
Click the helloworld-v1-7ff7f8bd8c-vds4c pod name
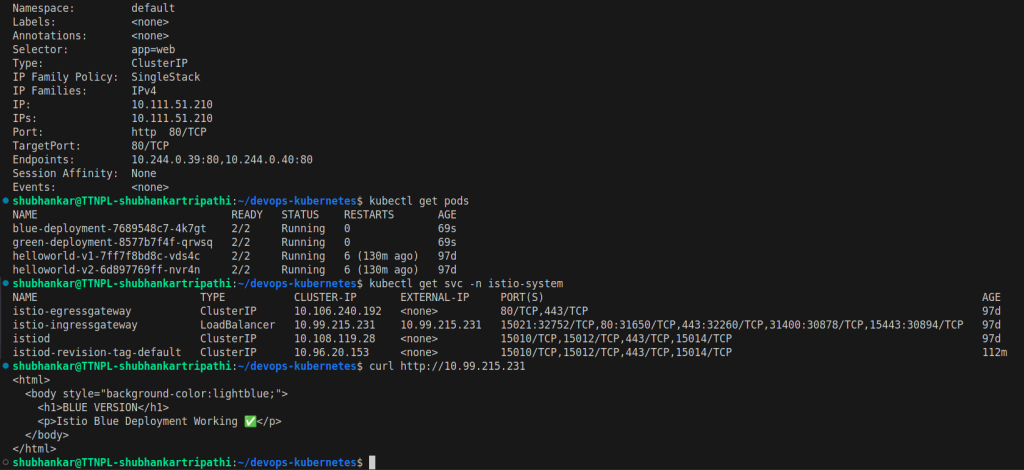click(x=106, y=256)
